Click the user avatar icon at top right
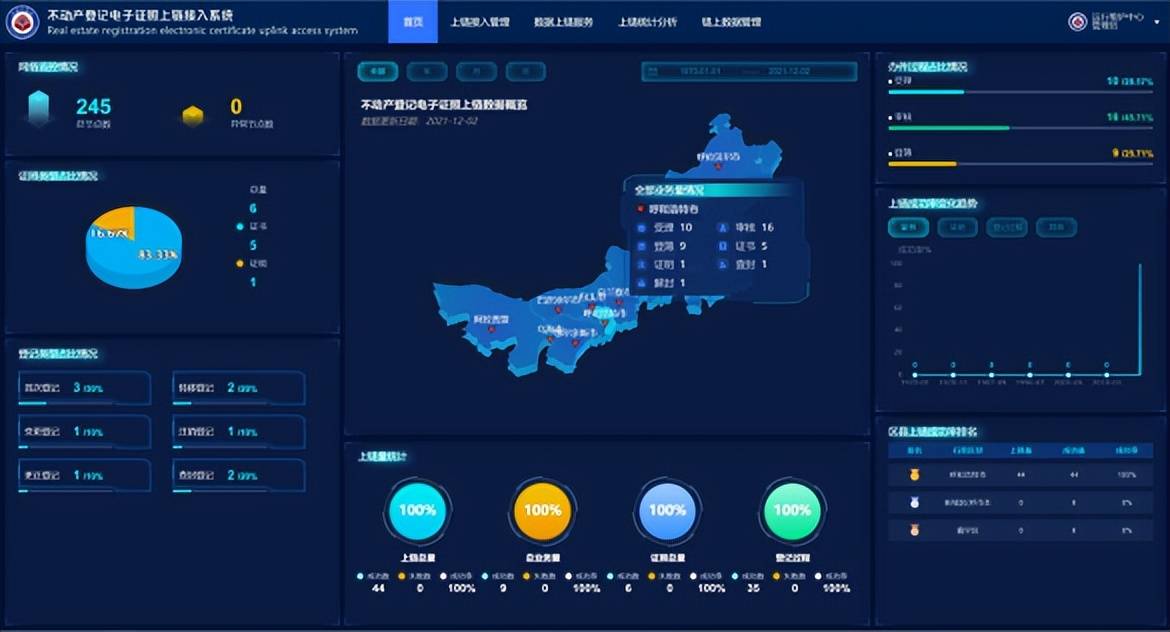1170x632 pixels. [1077, 22]
